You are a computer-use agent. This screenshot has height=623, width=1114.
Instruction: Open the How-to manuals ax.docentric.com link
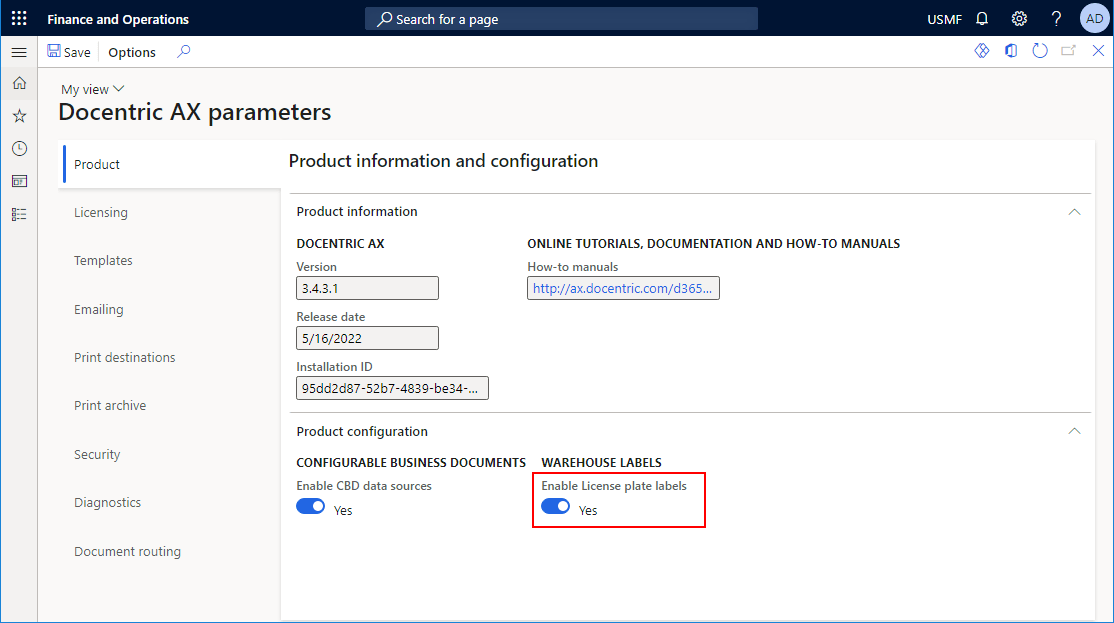(x=623, y=288)
